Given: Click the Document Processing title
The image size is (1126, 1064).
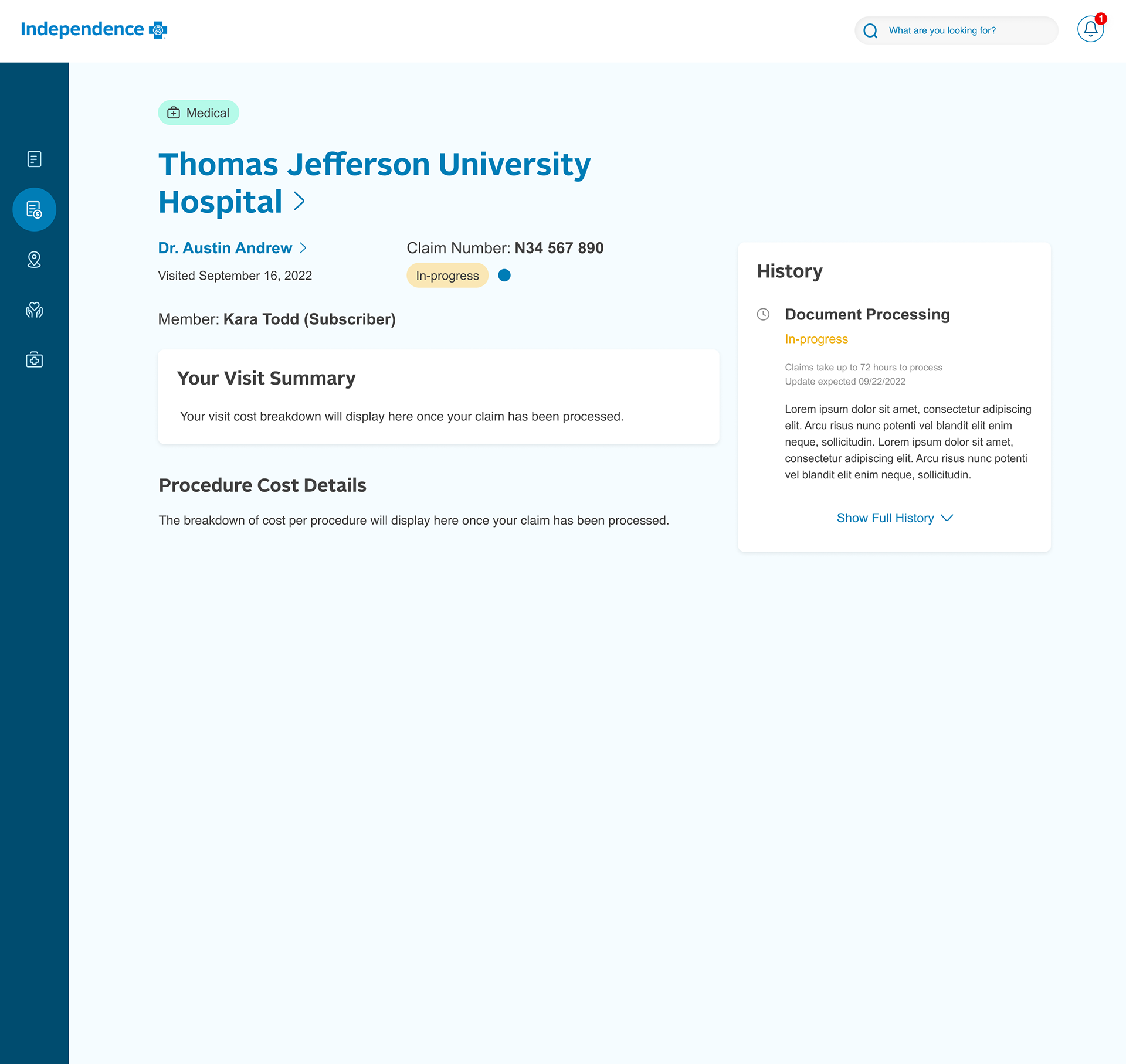Looking at the screenshot, I should (x=867, y=315).
